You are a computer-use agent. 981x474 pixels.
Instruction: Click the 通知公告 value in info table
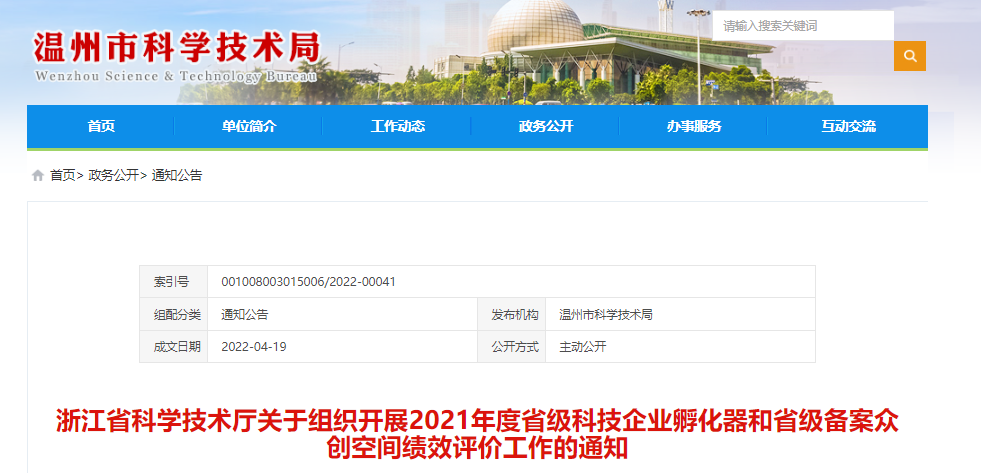245,315
